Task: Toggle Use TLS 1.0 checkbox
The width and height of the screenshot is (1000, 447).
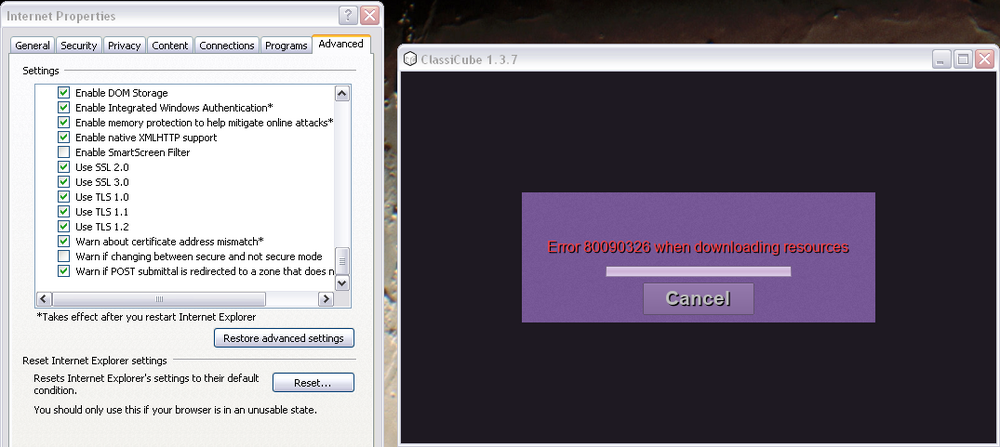Action: (x=64, y=196)
